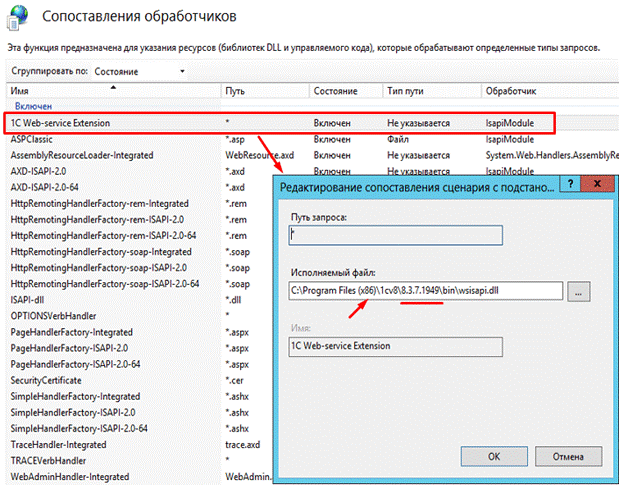Close the handler mapping edit dialog

coord(598,184)
